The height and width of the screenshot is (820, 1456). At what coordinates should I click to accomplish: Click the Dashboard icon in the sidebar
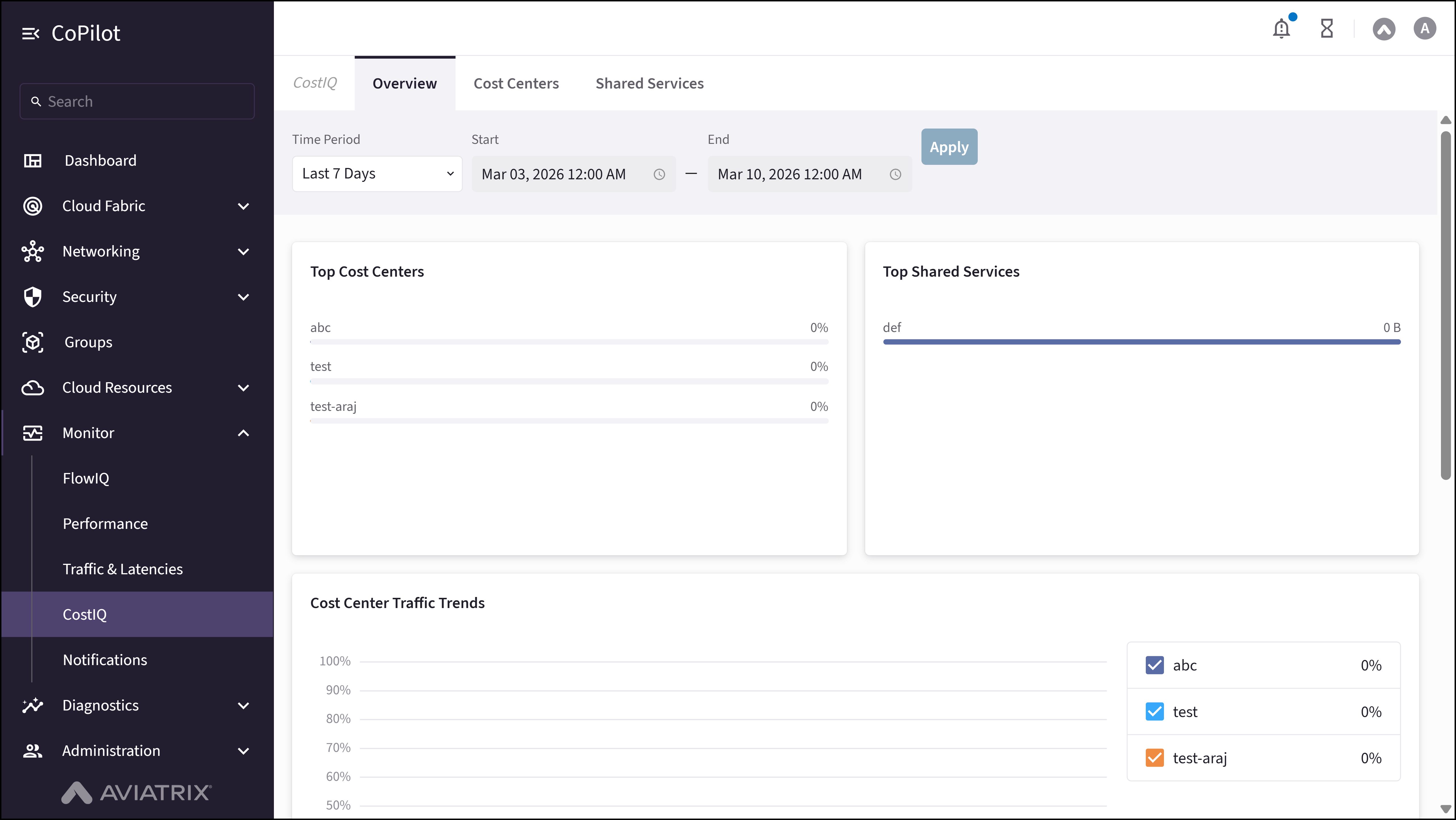(32, 161)
